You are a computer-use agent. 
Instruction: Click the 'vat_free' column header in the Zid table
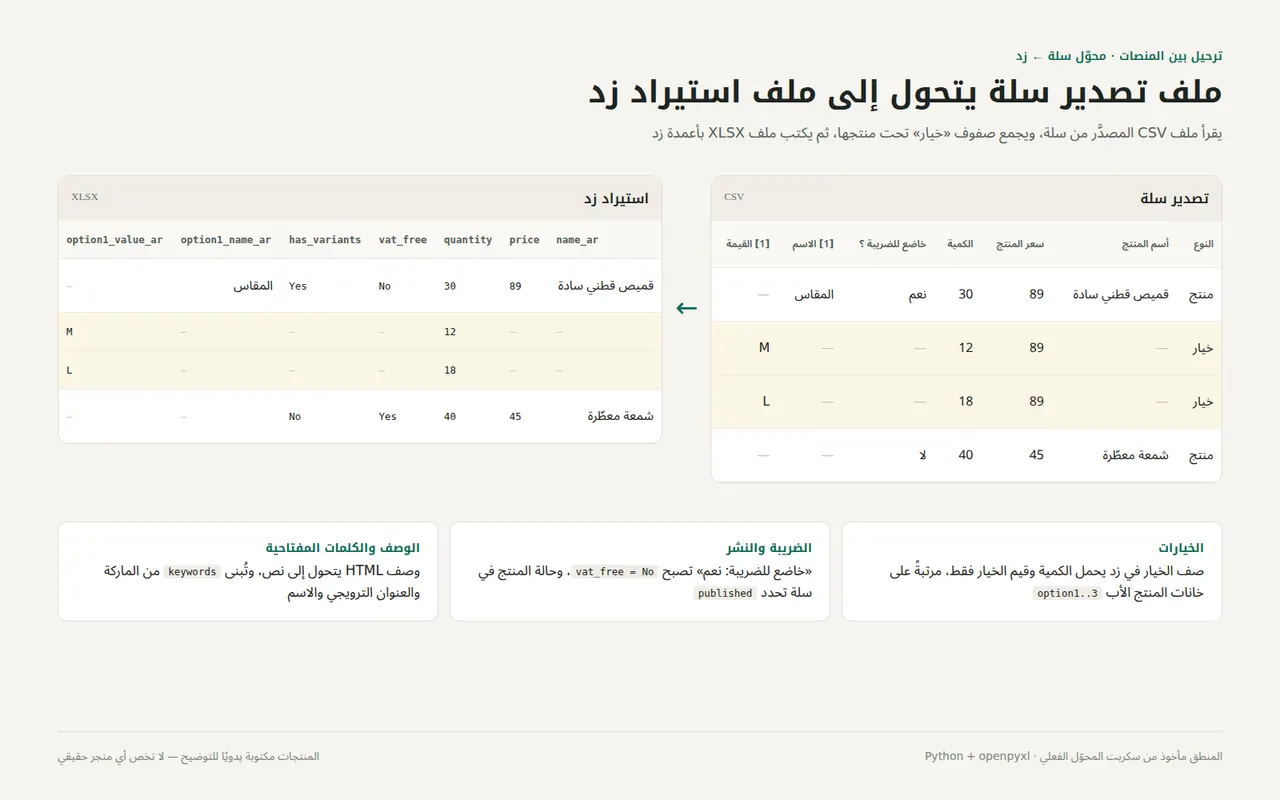403,240
